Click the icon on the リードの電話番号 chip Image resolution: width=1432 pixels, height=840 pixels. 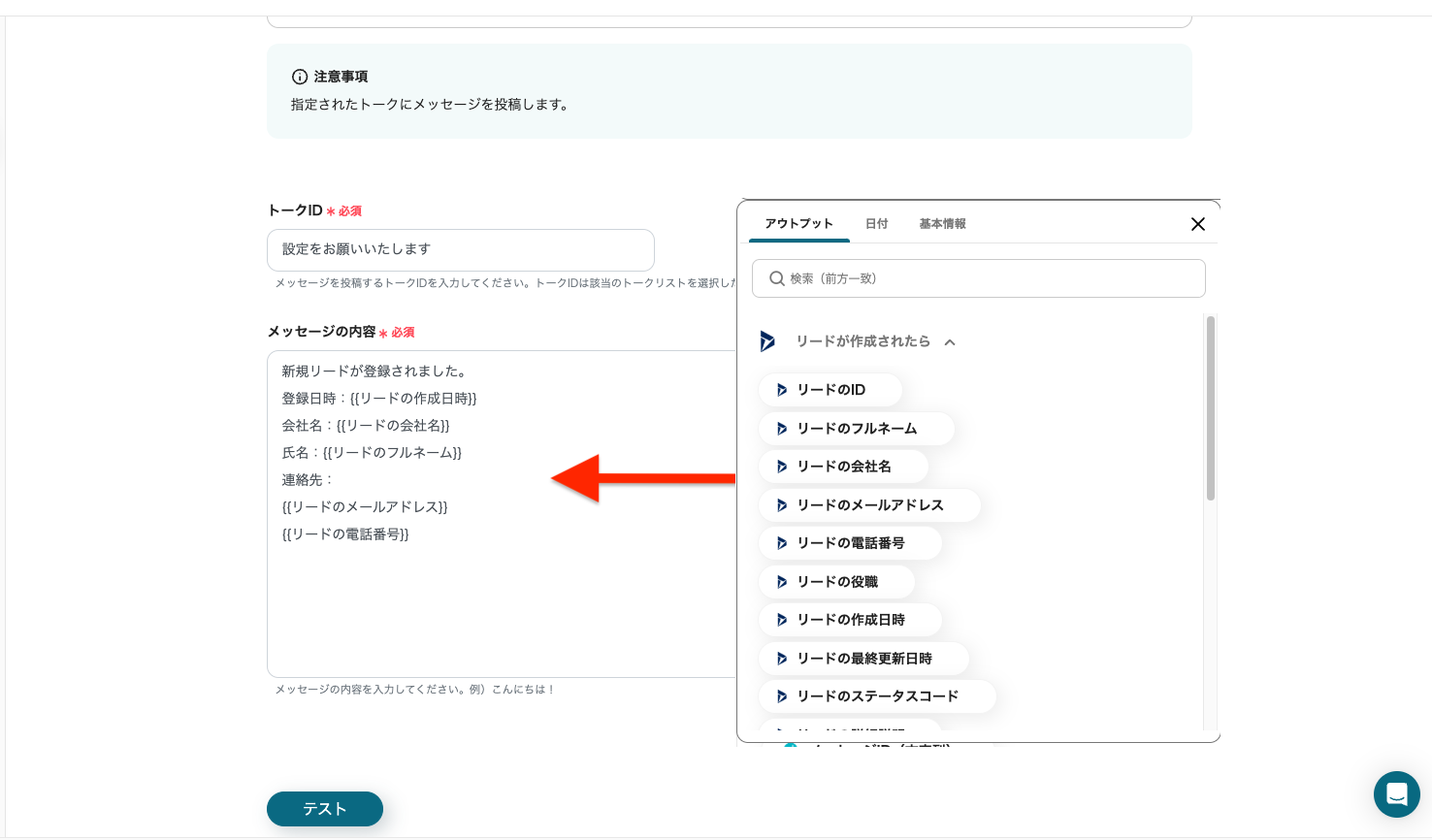(782, 543)
